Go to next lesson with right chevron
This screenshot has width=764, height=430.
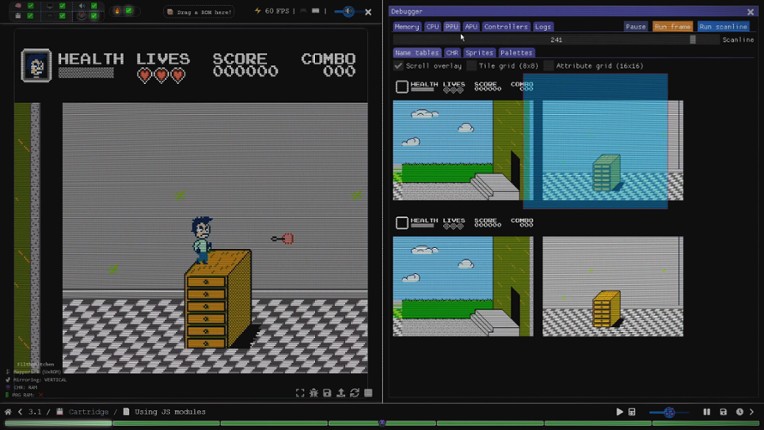click(x=752, y=412)
